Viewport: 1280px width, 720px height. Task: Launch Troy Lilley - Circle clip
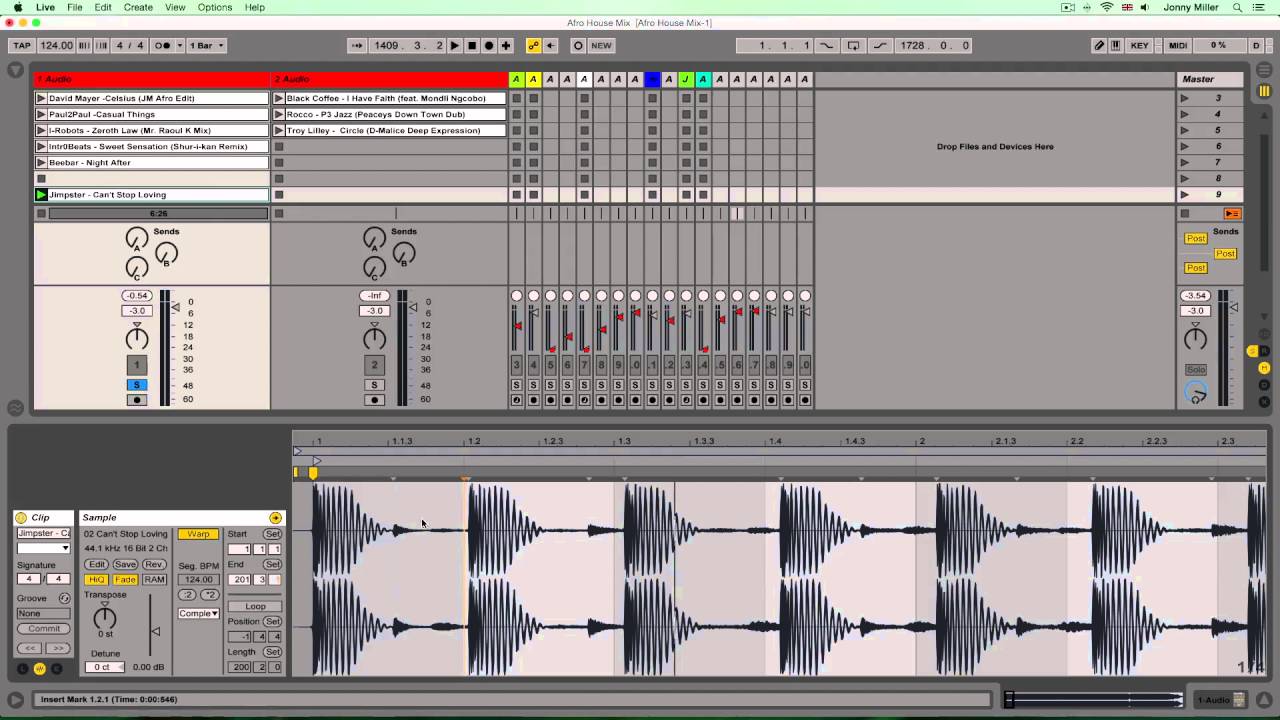279,130
